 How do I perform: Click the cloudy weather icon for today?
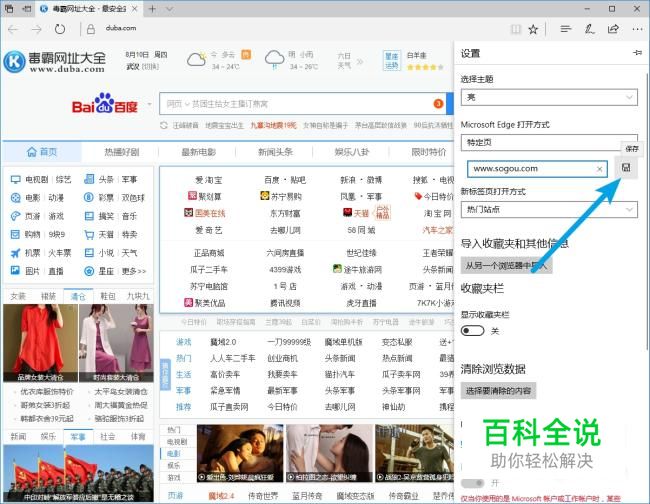pyautogui.click(x=196, y=59)
